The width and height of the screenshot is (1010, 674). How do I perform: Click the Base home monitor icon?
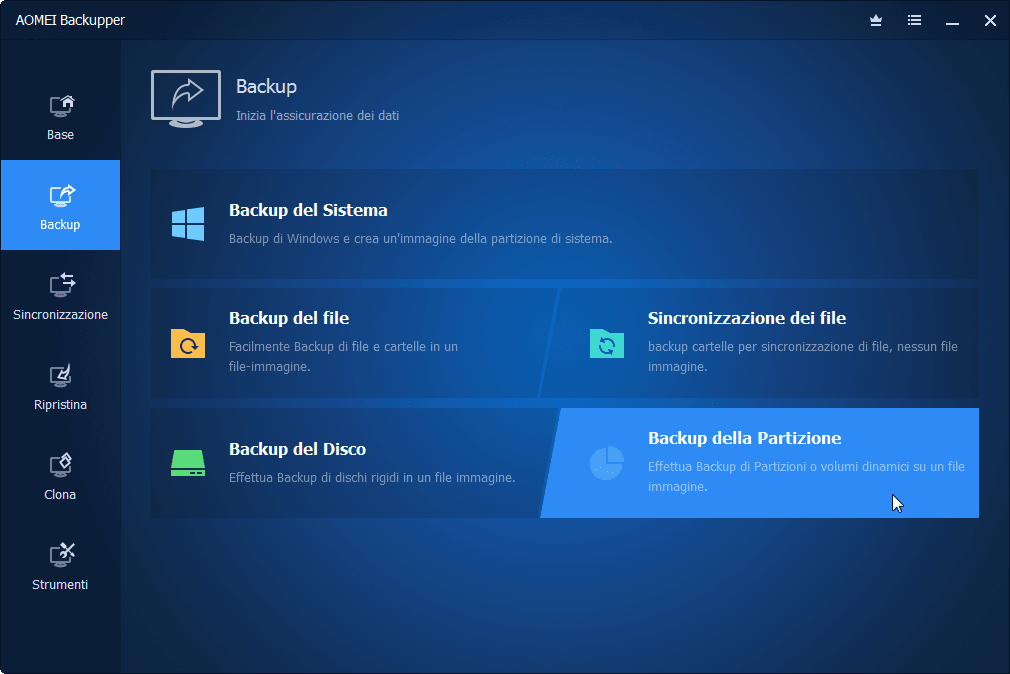tap(62, 106)
